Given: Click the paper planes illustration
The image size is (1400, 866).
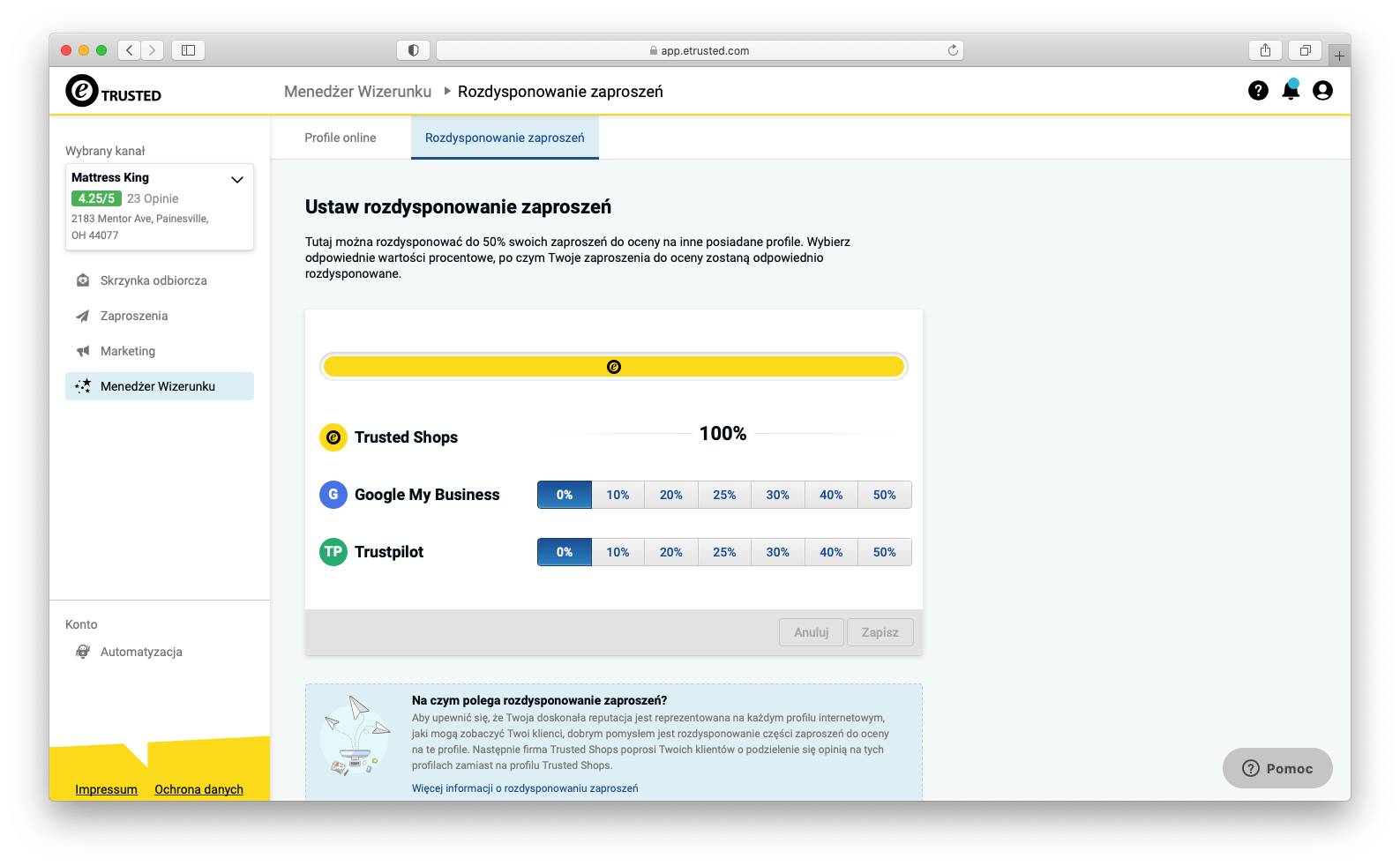Looking at the screenshot, I should [356, 735].
